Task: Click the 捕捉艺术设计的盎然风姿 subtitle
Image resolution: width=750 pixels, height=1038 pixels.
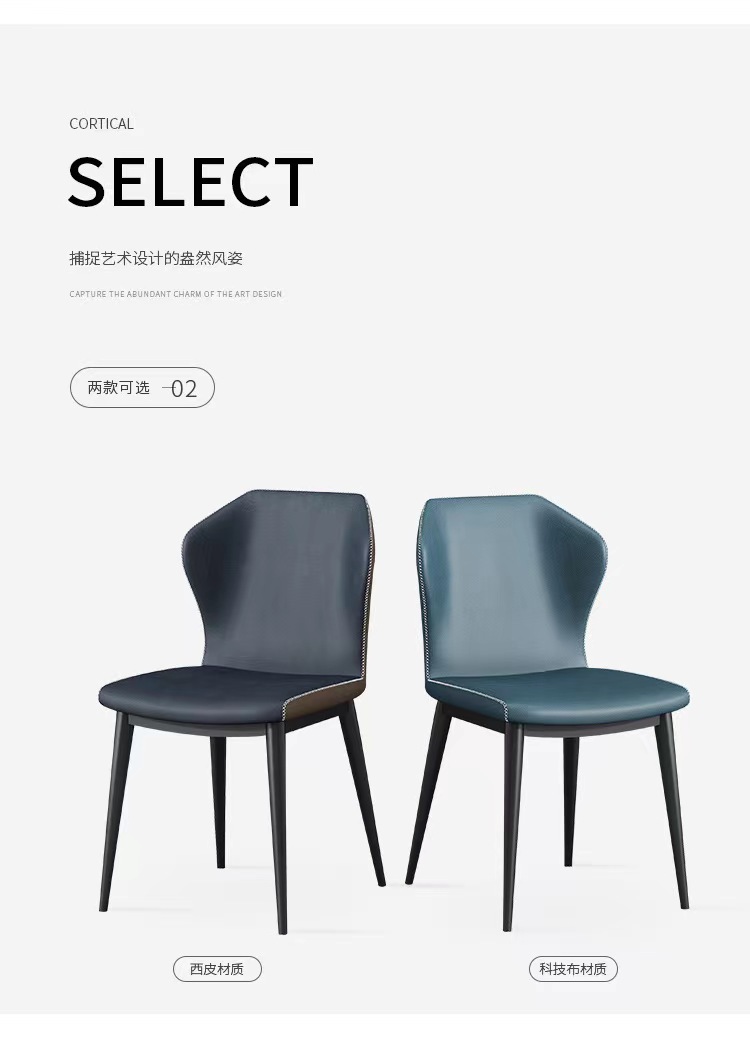Action: click(156, 258)
